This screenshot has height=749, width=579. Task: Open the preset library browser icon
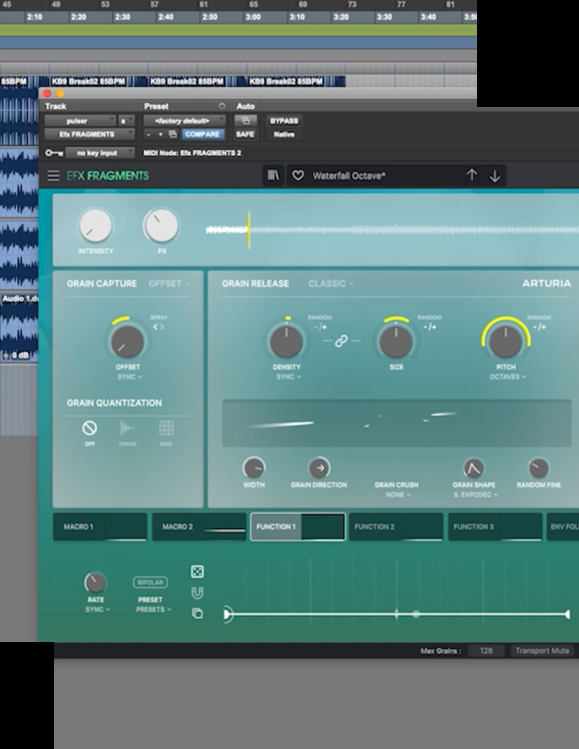coord(273,176)
